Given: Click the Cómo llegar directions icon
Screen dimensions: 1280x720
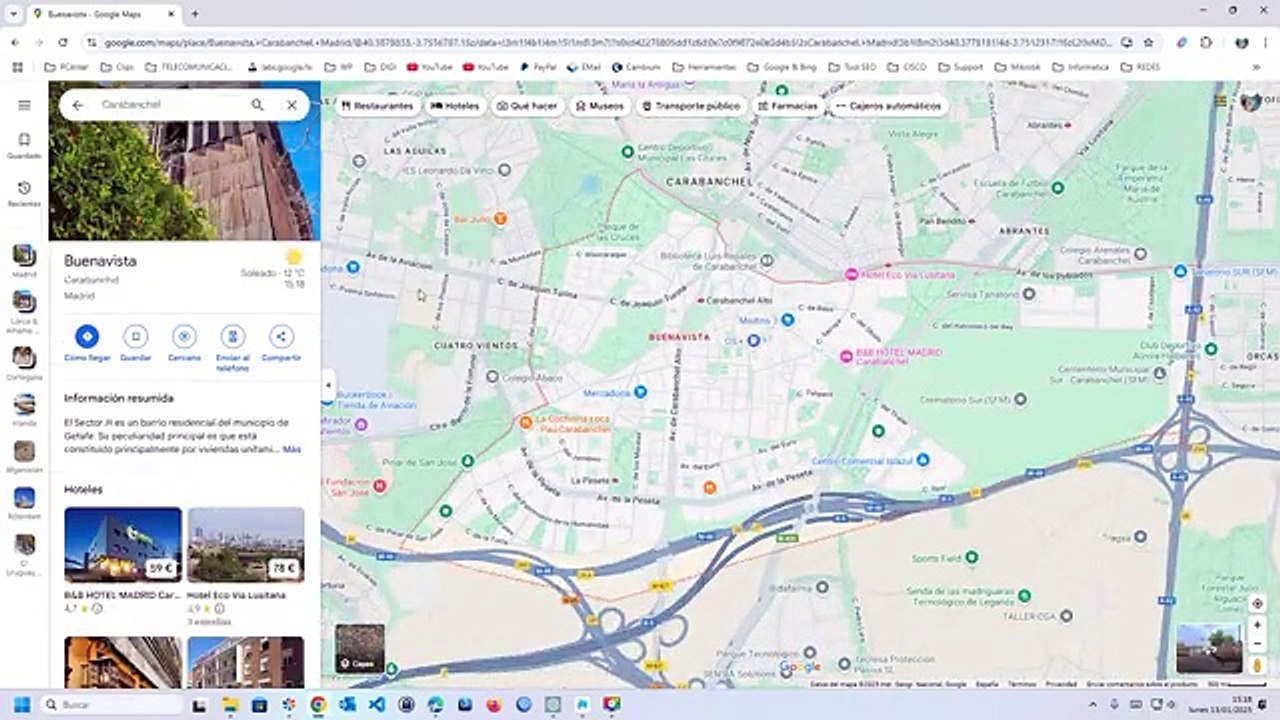Looking at the screenshot, I should coord(87,337).
